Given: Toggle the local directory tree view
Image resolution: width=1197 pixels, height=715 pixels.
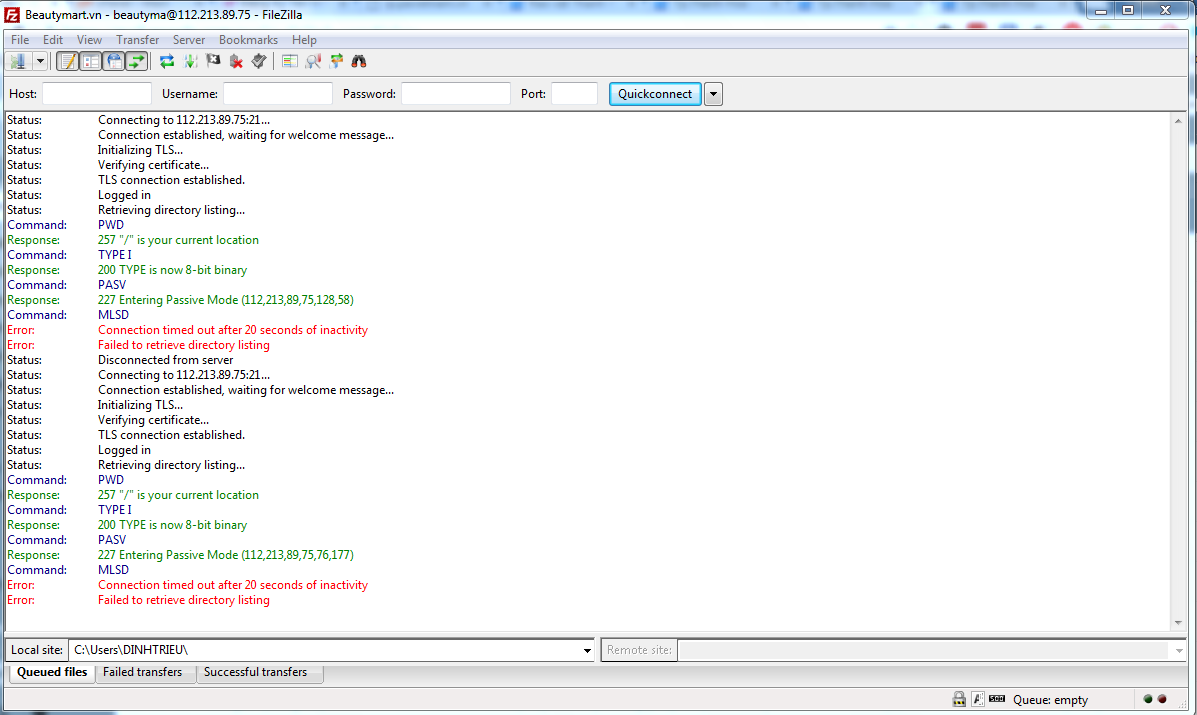Looking at the screenshot, I should coord(91,61).
